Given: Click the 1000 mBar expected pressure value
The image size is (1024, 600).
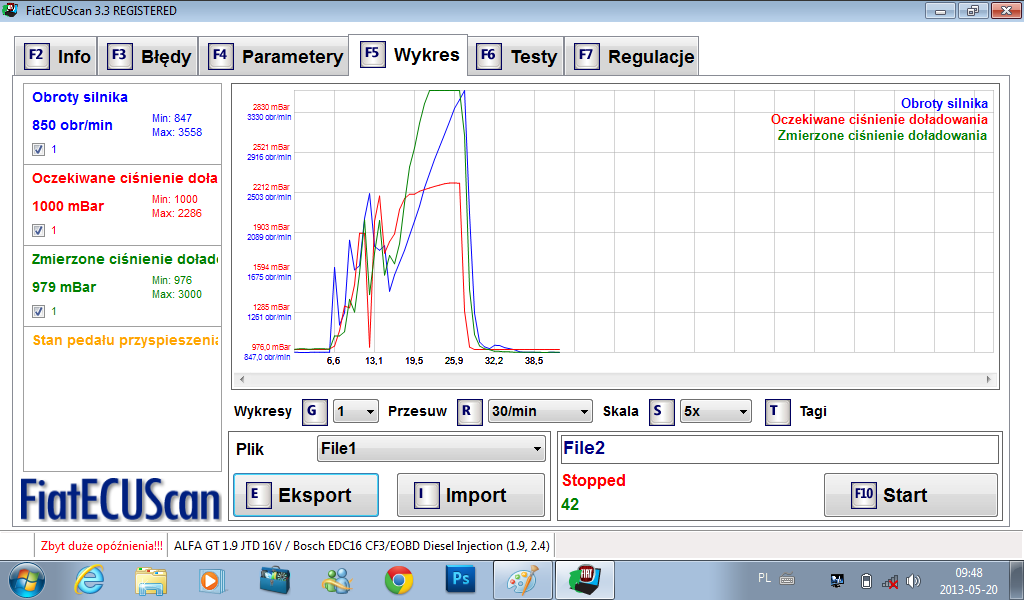Looking at the screenshot, I should (x=68, y=206).
